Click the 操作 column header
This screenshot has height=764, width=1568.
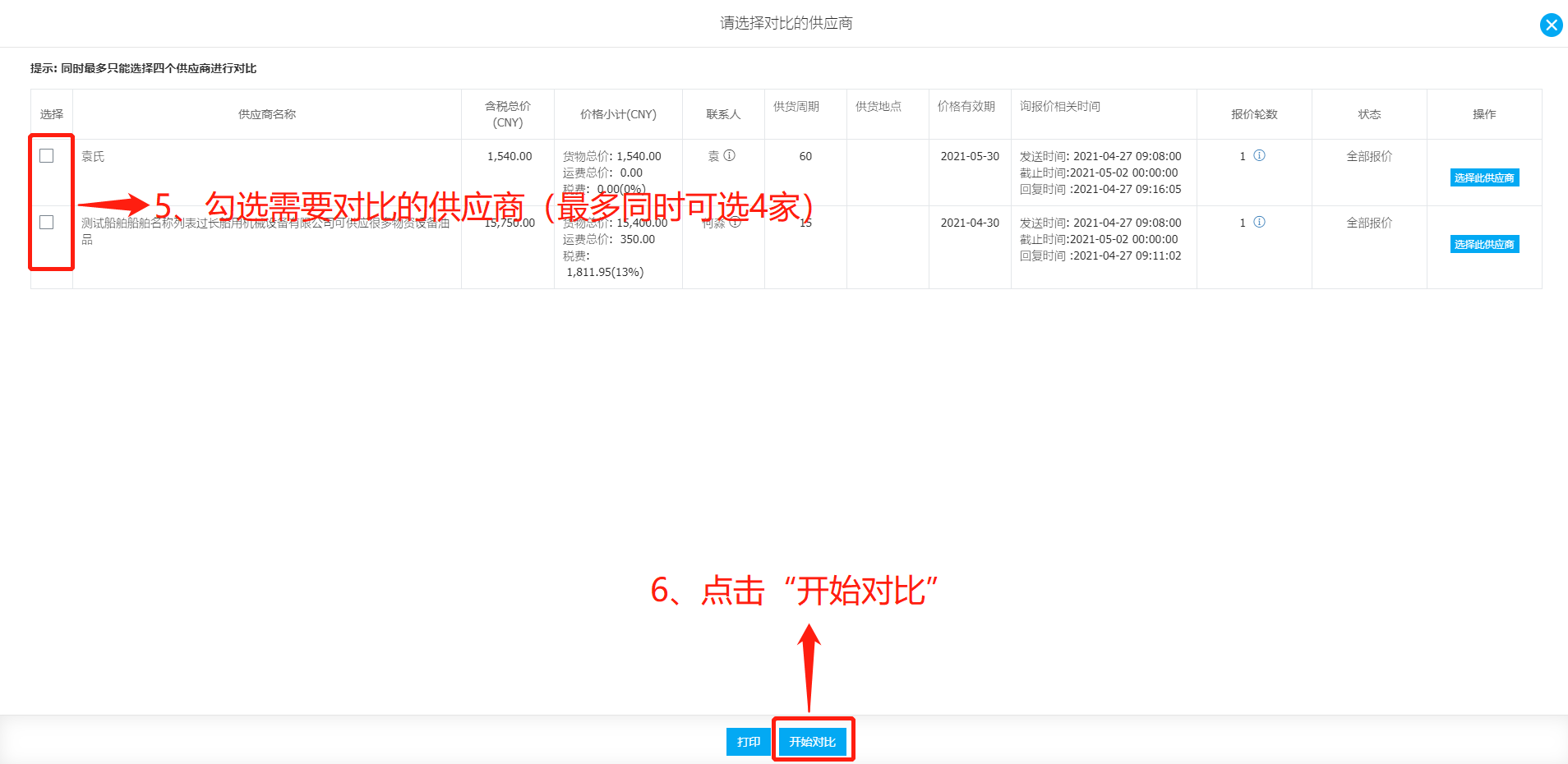point(1484,114)
